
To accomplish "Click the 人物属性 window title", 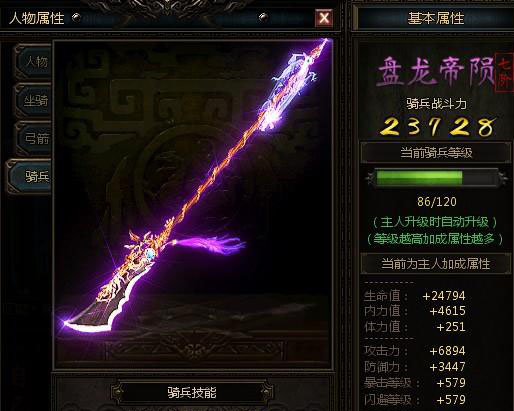I will click(37, 18).
